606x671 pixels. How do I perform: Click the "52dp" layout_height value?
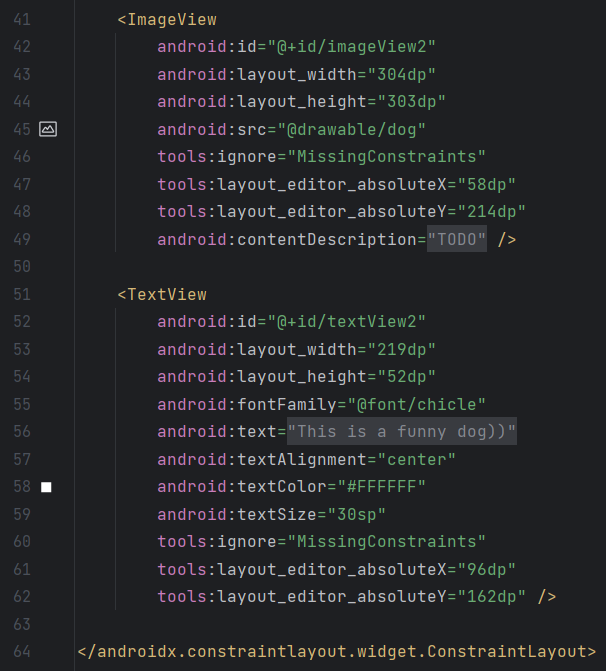pos(407,377)
